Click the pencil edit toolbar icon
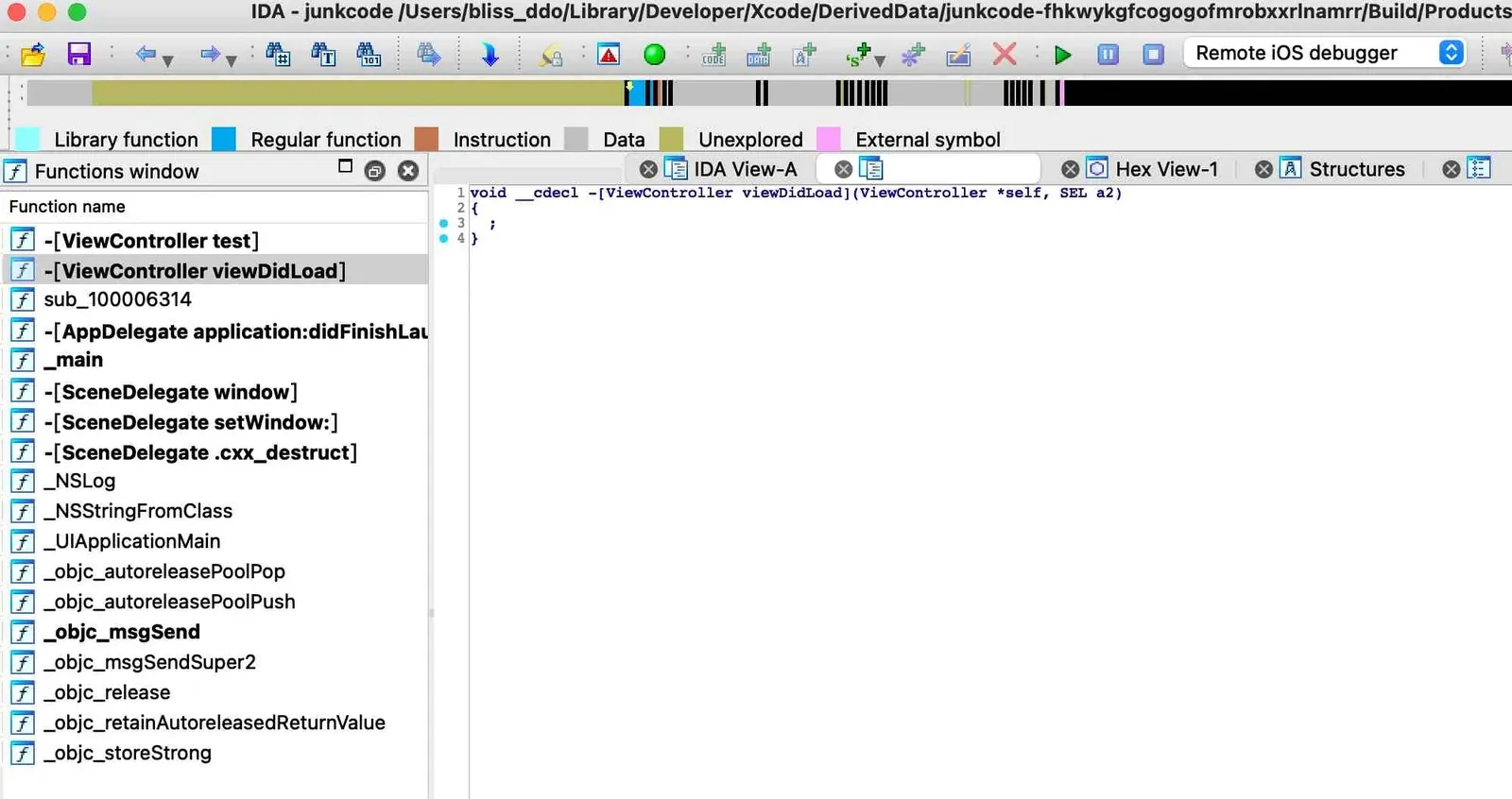 pyautogui.click(x=958, y=55)
